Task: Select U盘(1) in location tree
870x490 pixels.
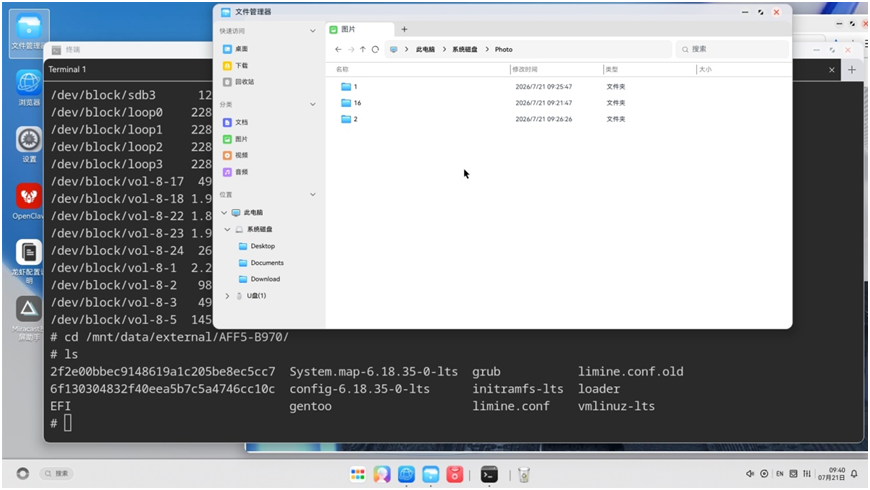Action: click(256, 296)
